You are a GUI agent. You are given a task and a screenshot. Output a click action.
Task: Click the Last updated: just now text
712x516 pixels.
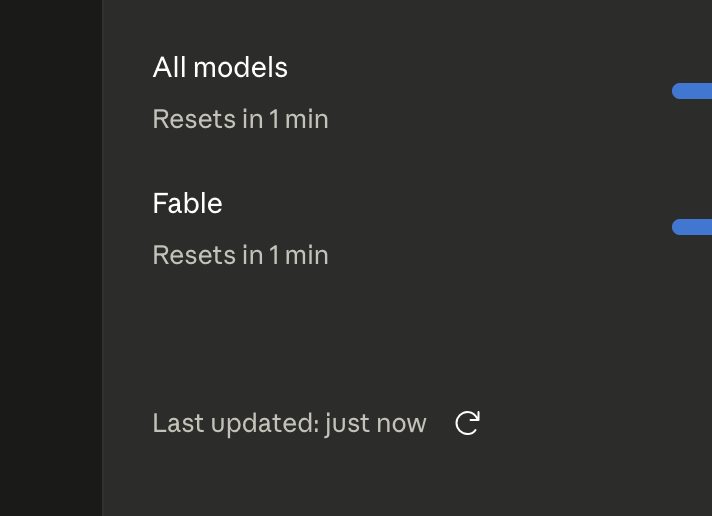point(289,424)
